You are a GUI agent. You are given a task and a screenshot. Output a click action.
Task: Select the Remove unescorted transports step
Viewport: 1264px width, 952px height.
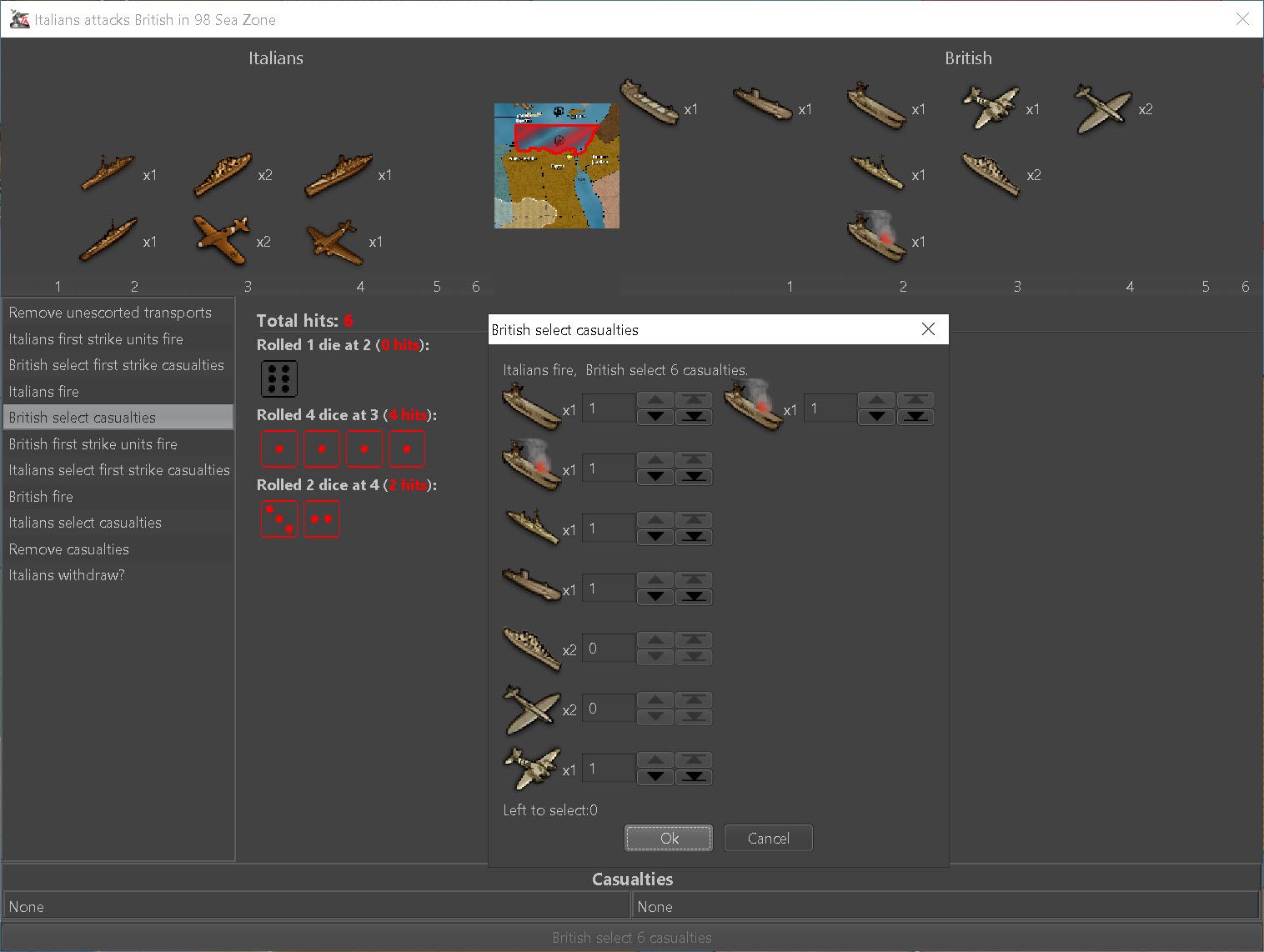click(x=118, y=313)
